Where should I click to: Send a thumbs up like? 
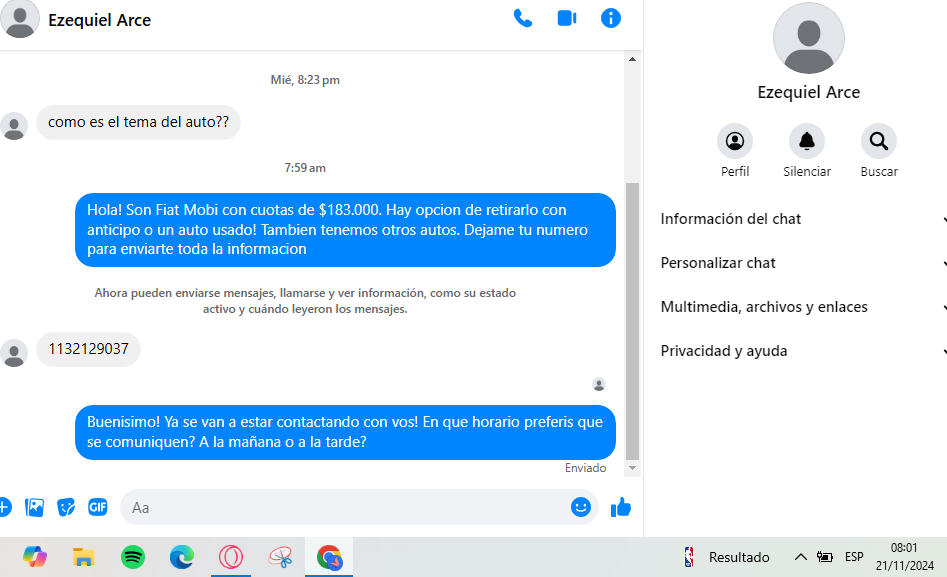pyautogui.click(x=621, y=507)
